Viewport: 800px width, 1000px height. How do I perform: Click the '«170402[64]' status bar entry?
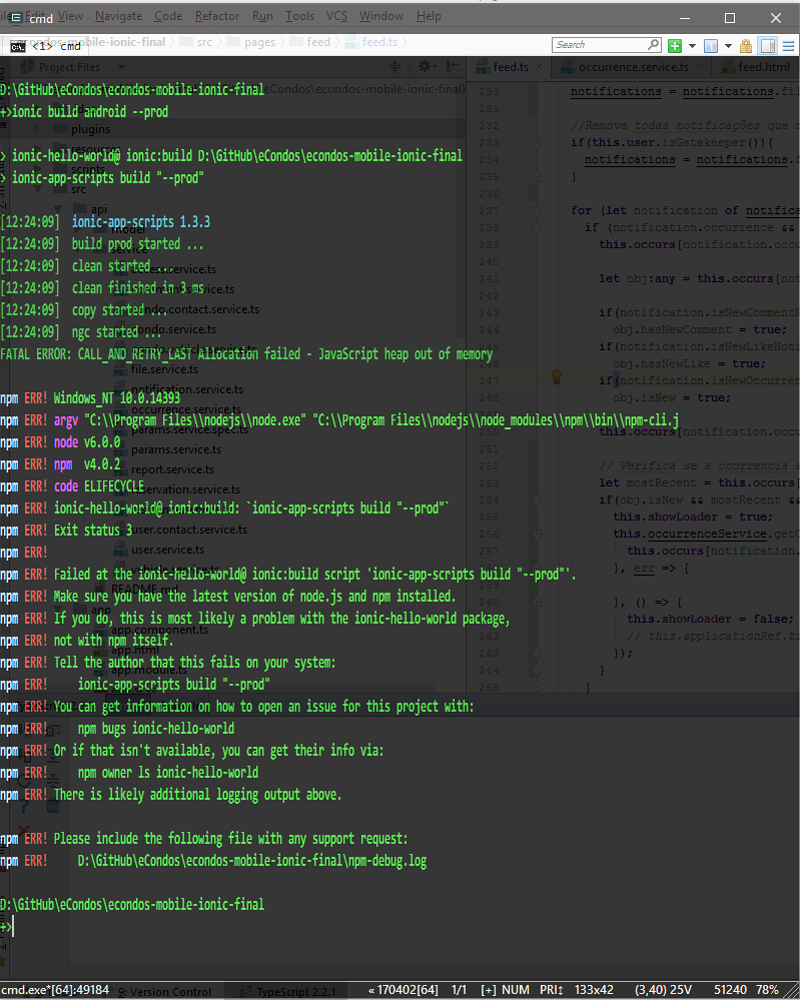403,990
